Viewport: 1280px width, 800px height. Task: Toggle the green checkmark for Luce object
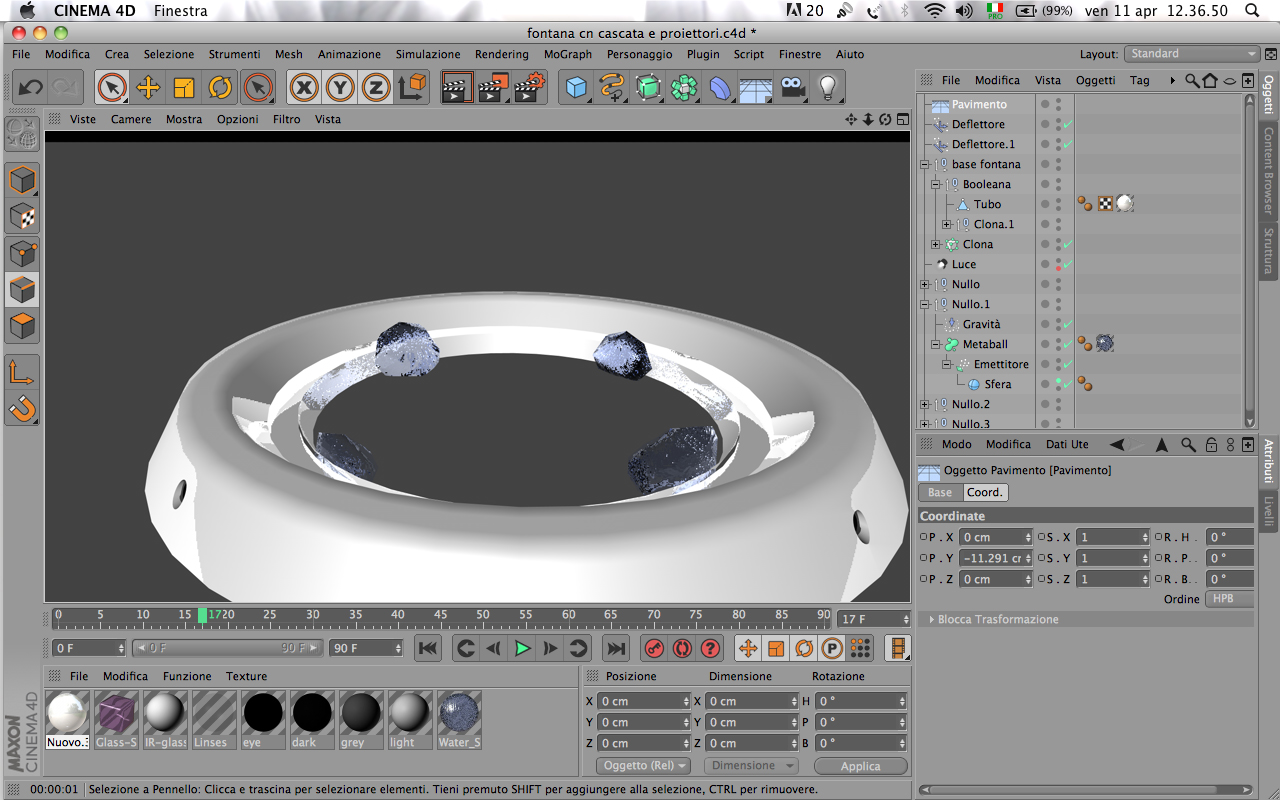(1067, 264)
